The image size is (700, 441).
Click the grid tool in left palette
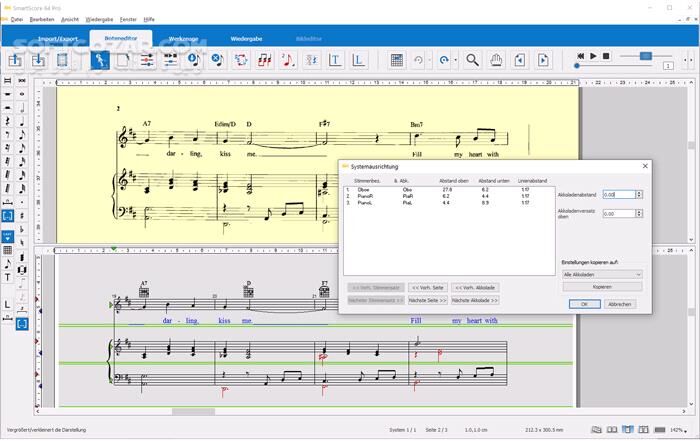coord(8,250)
